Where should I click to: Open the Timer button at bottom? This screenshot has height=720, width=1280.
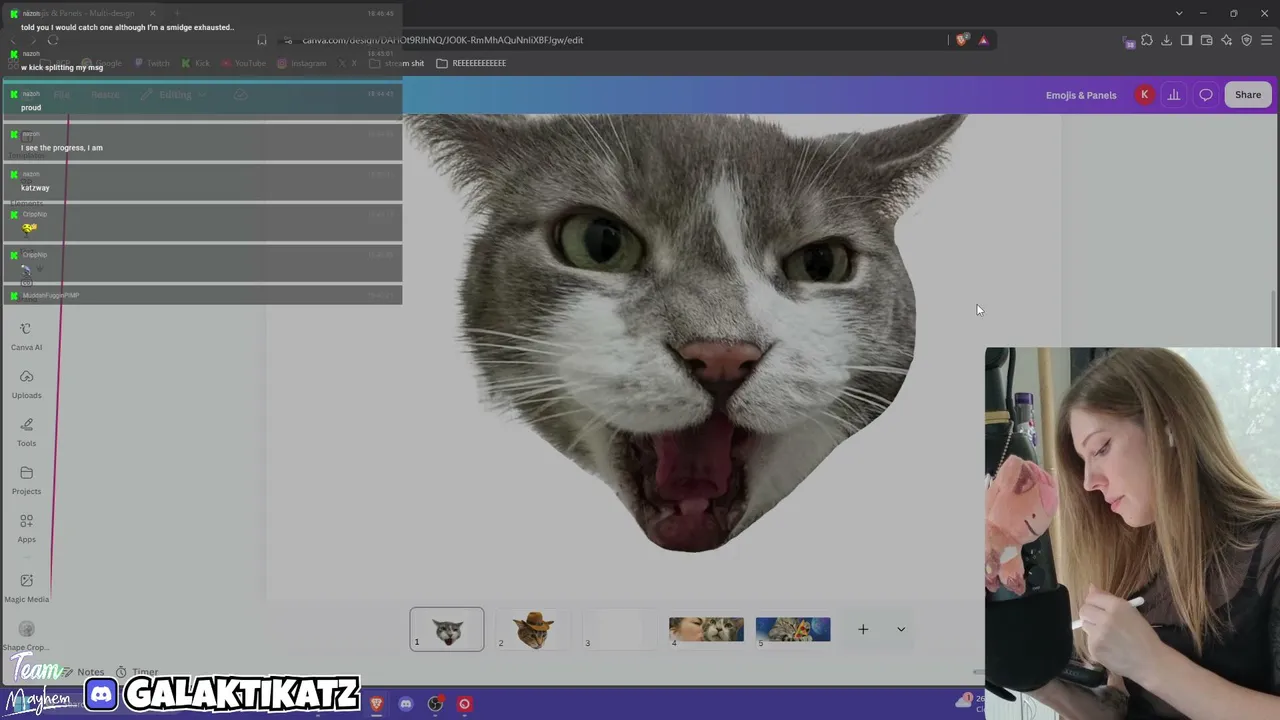click(x=137, y=672)
